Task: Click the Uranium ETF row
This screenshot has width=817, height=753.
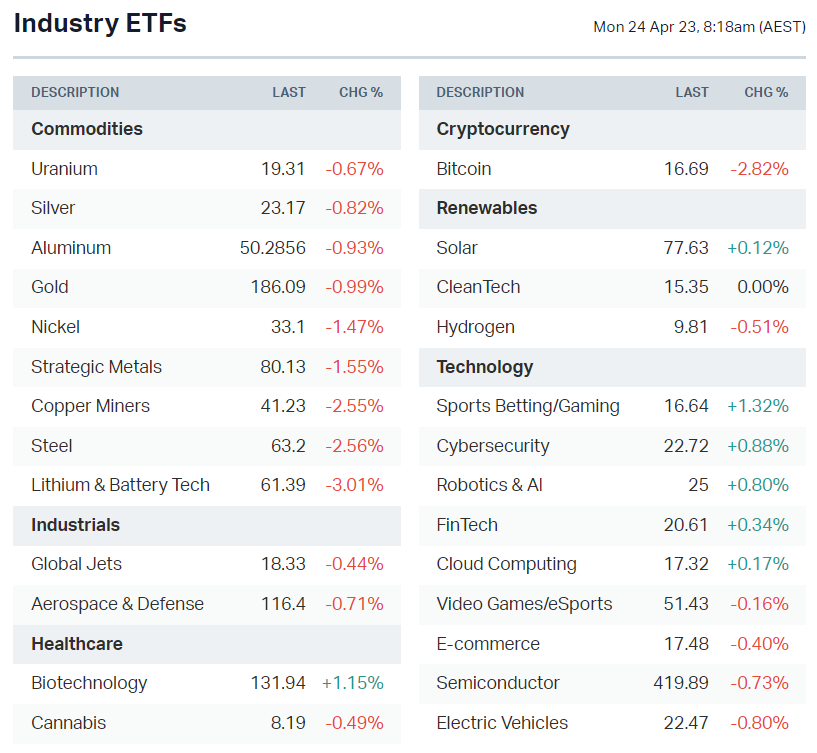Action: click(64, 169)
